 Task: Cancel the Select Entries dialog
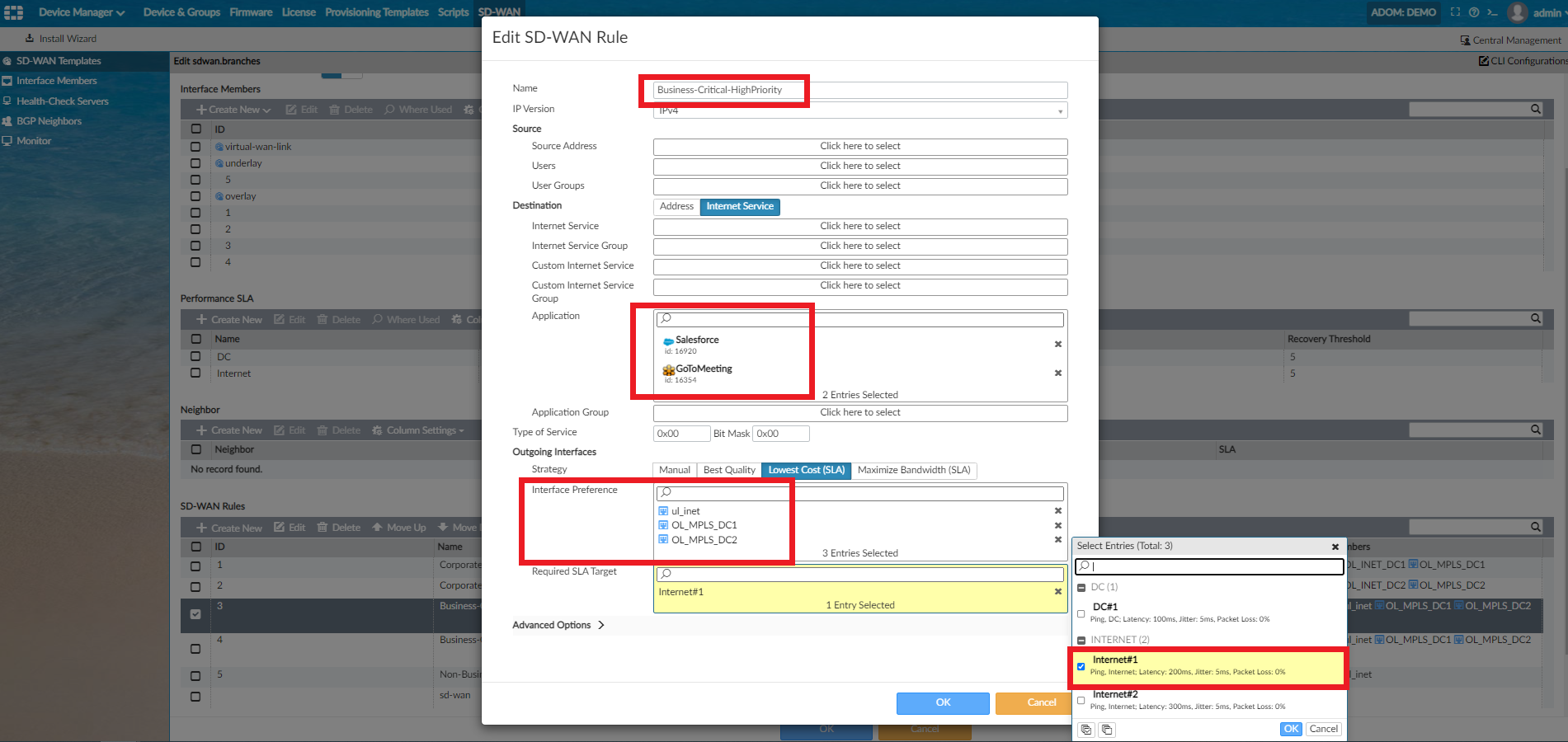click(1323, 729)
